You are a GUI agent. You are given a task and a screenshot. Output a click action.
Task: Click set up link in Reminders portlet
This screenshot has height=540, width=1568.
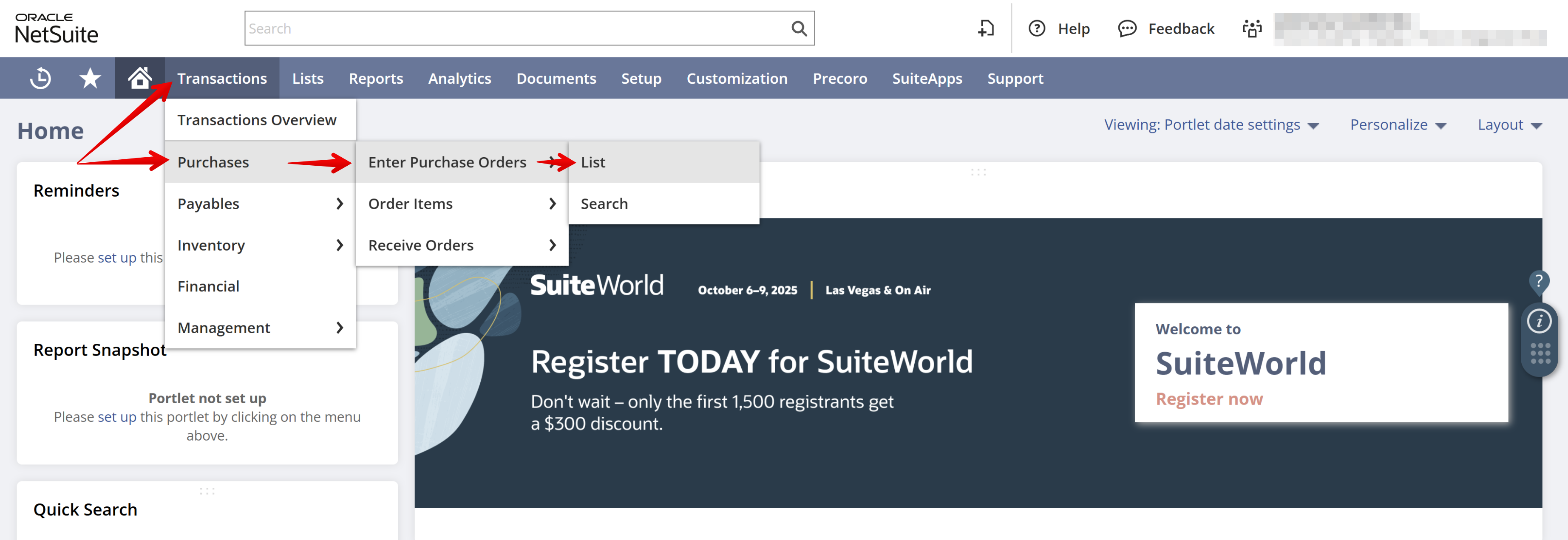click(x=117, y=258)
